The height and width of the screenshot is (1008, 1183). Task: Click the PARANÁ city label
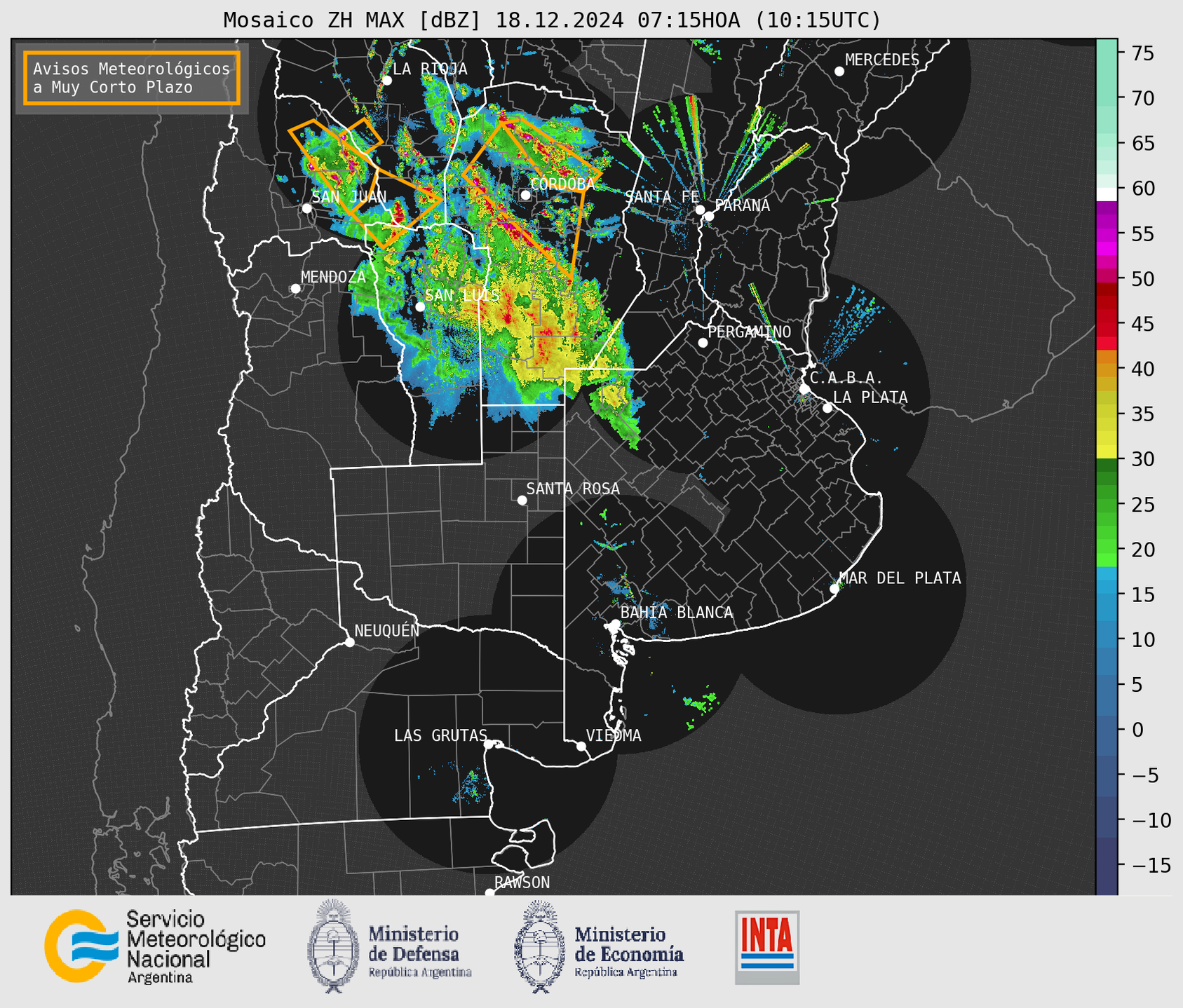point(742,205)
